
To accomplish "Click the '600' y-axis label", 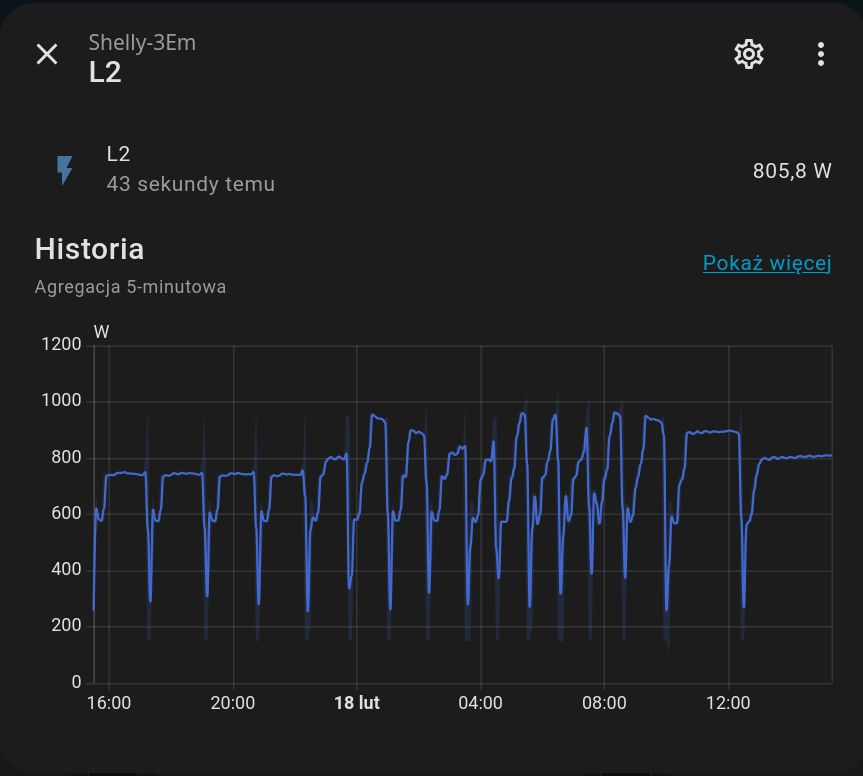I will click(66, 513).
